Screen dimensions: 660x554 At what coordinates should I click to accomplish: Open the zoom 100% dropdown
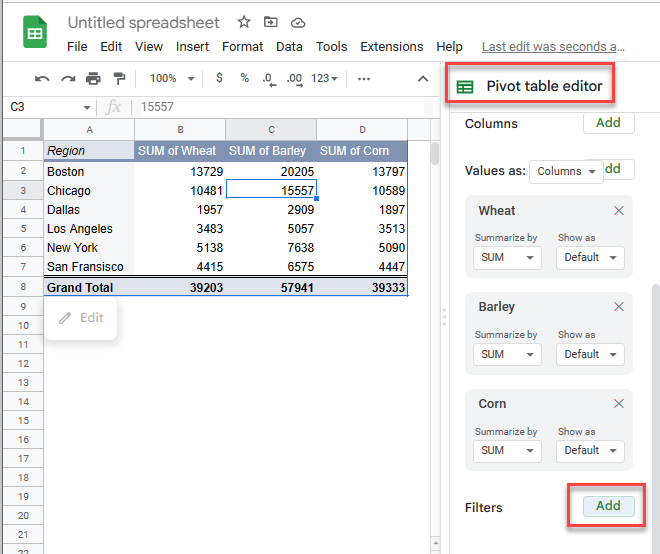point(169,79)
